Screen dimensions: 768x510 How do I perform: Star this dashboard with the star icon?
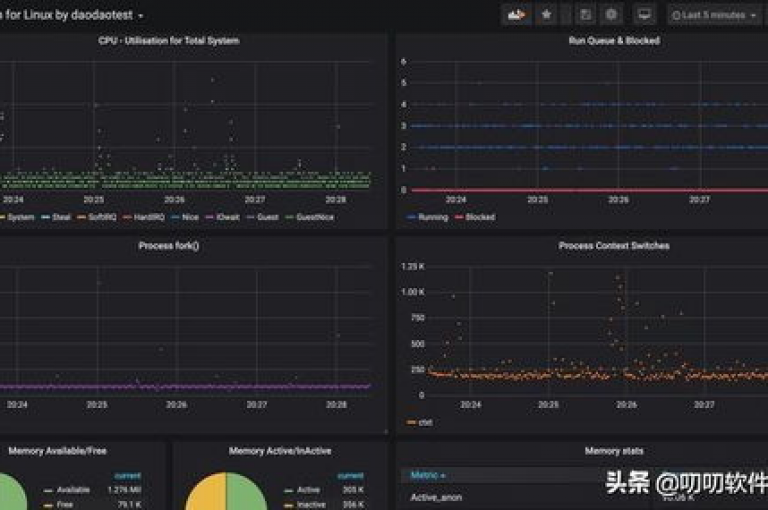pyautogui.click(x=547, y=15)
